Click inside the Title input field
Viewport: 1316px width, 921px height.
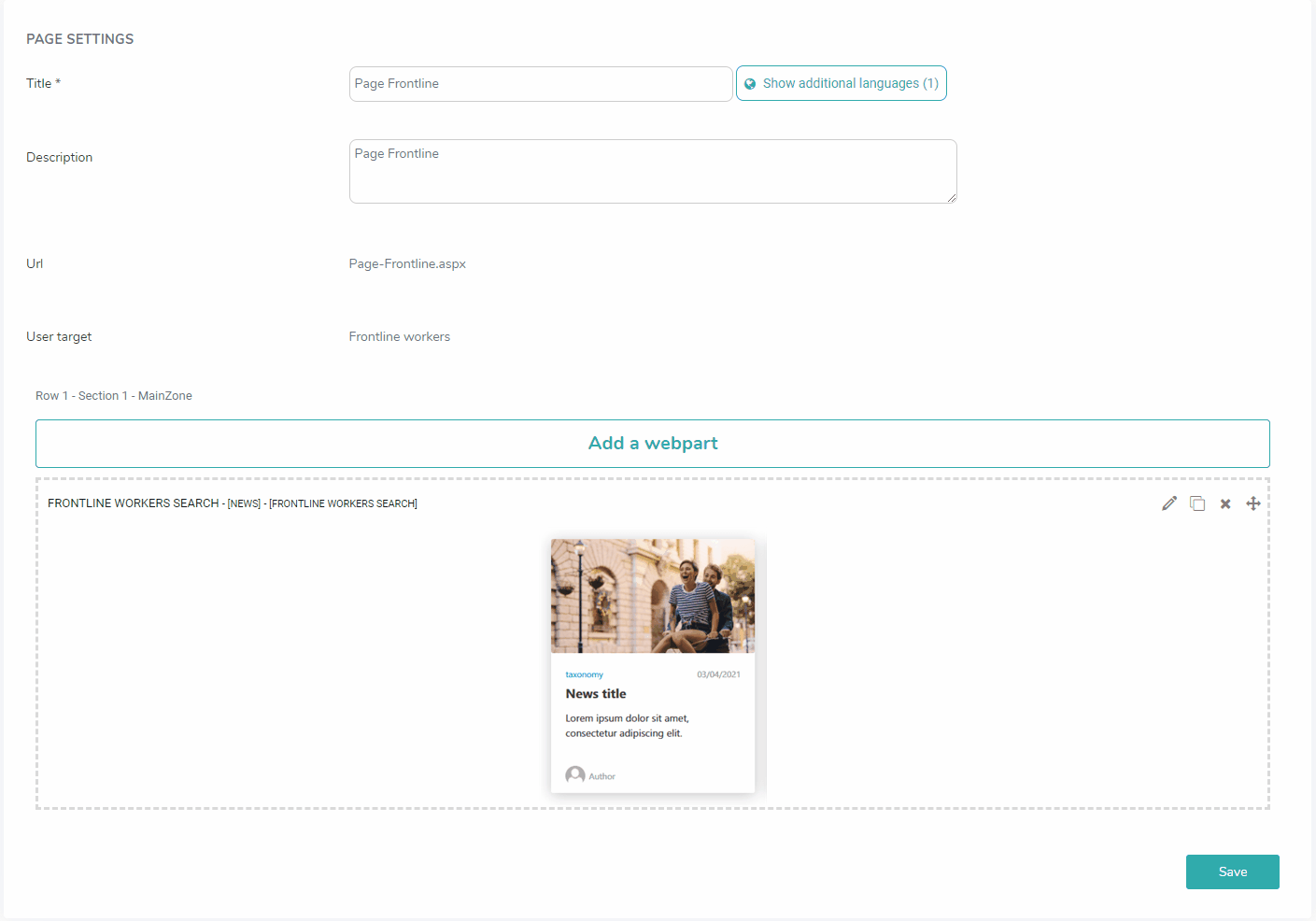click(540, 83)
